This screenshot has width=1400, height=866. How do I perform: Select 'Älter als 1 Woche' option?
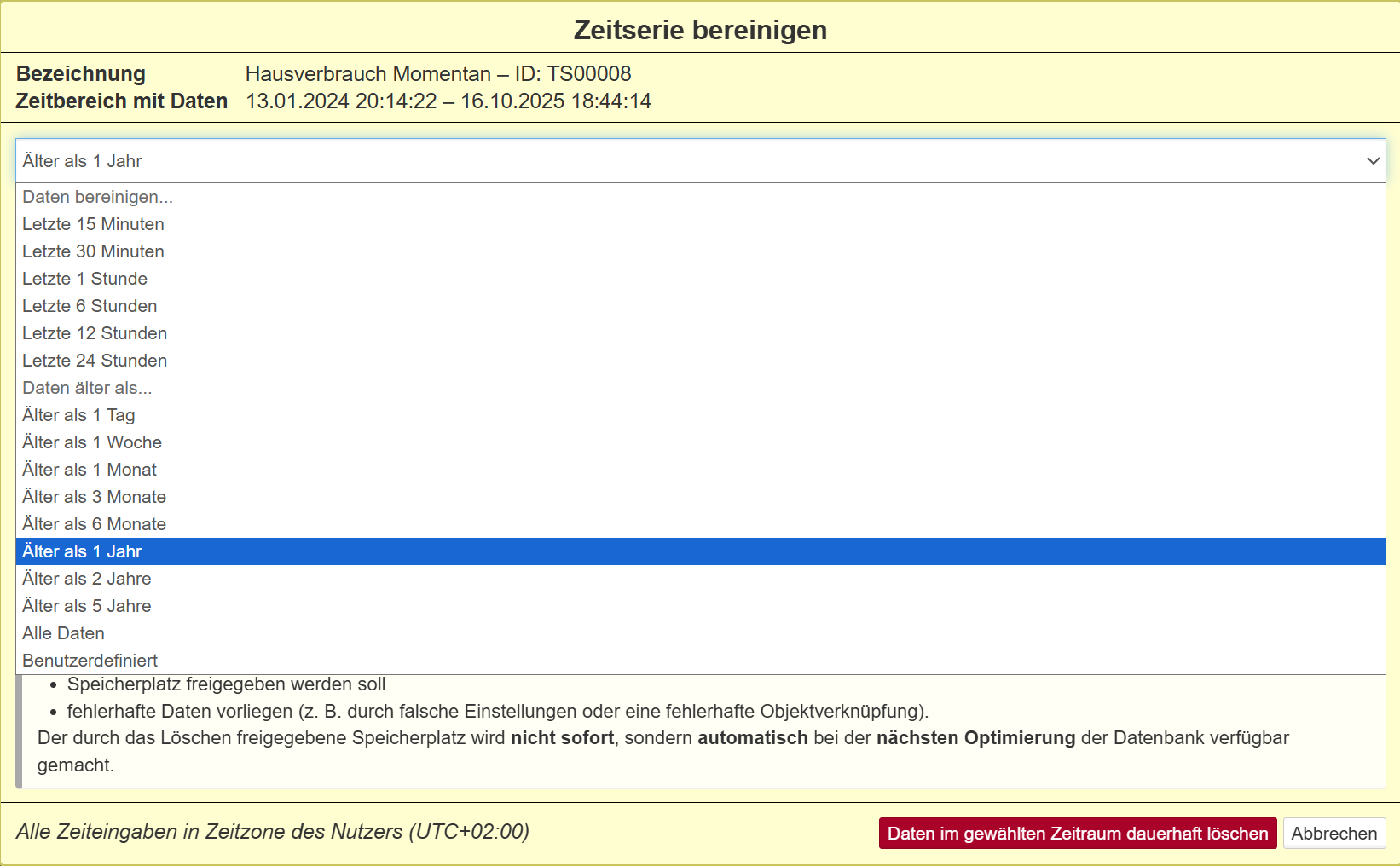pos(92,442)
